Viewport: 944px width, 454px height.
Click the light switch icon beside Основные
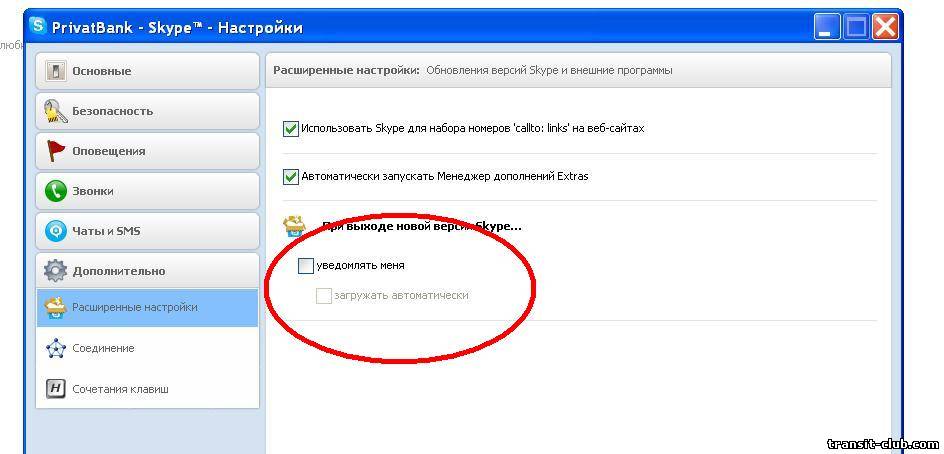pos(55,71)
